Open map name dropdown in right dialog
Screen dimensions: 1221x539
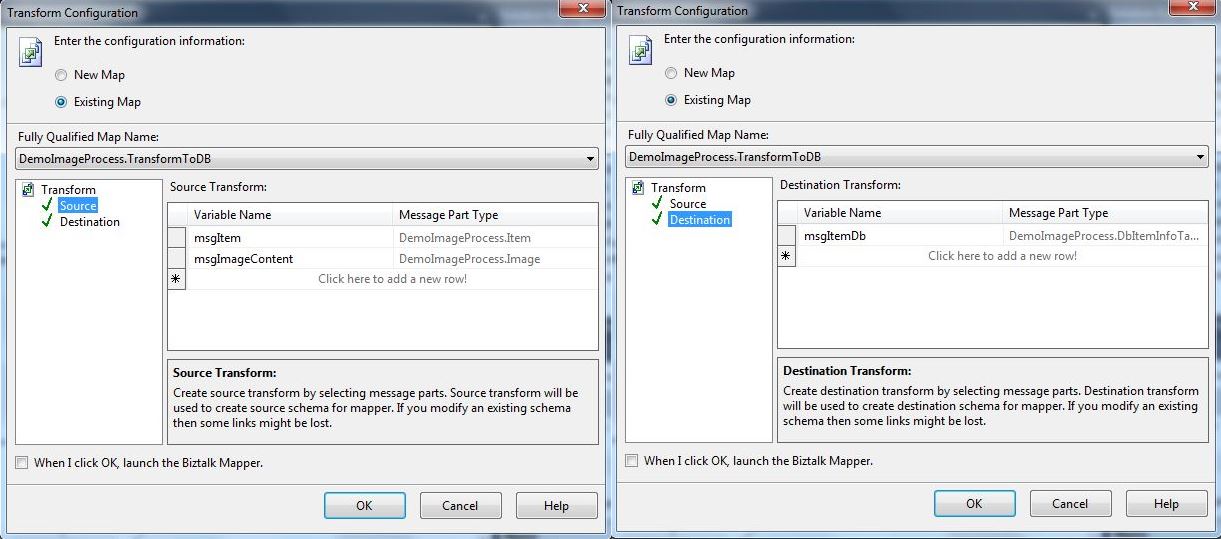1199,157
